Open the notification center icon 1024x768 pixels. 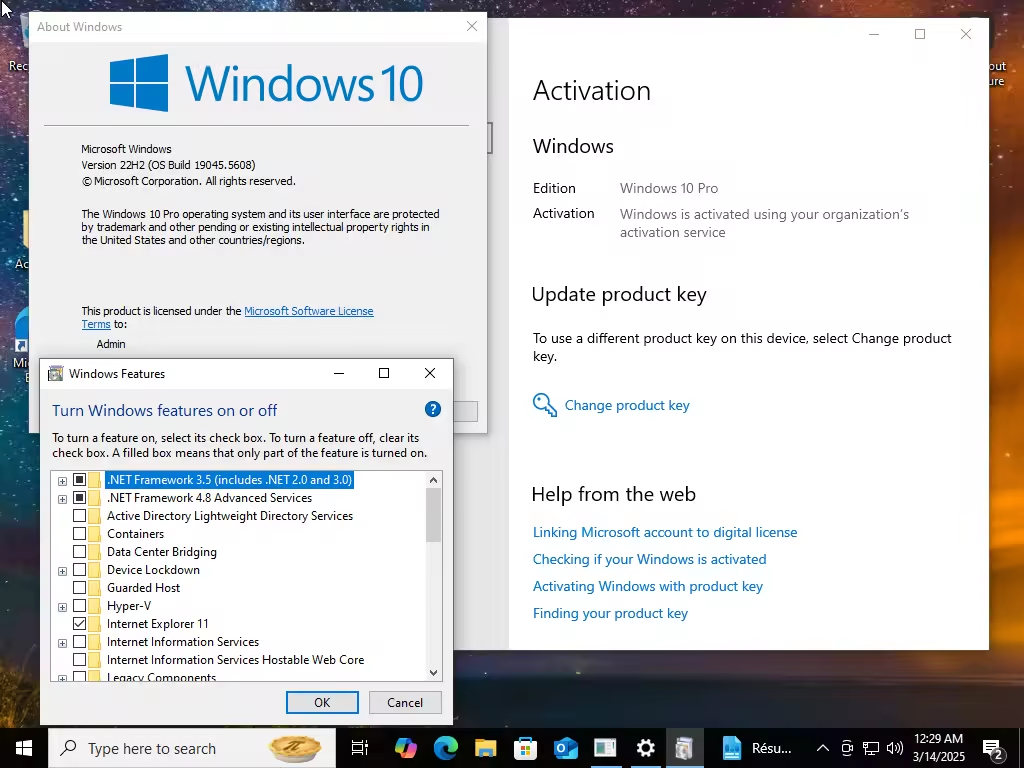[x=993, y=749]
